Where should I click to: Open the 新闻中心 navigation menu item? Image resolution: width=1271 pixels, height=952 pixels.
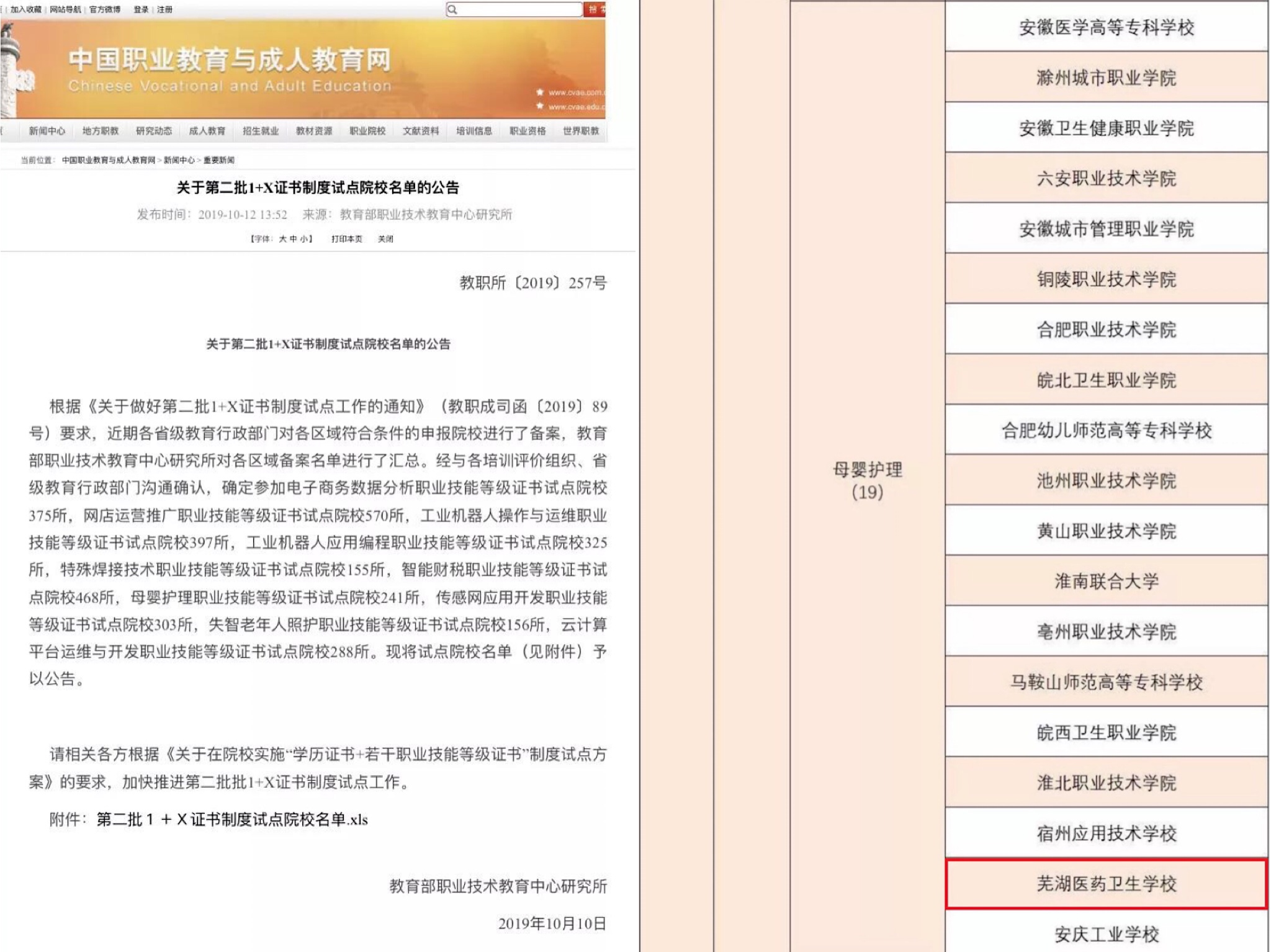47,131
